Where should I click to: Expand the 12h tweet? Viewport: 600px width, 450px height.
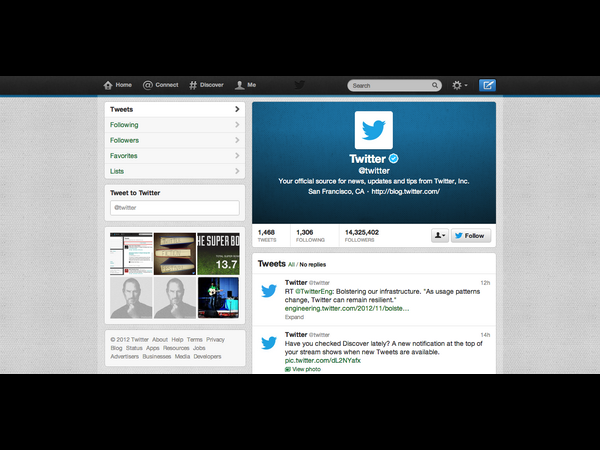pyautogui.click(x=294, y=317)
